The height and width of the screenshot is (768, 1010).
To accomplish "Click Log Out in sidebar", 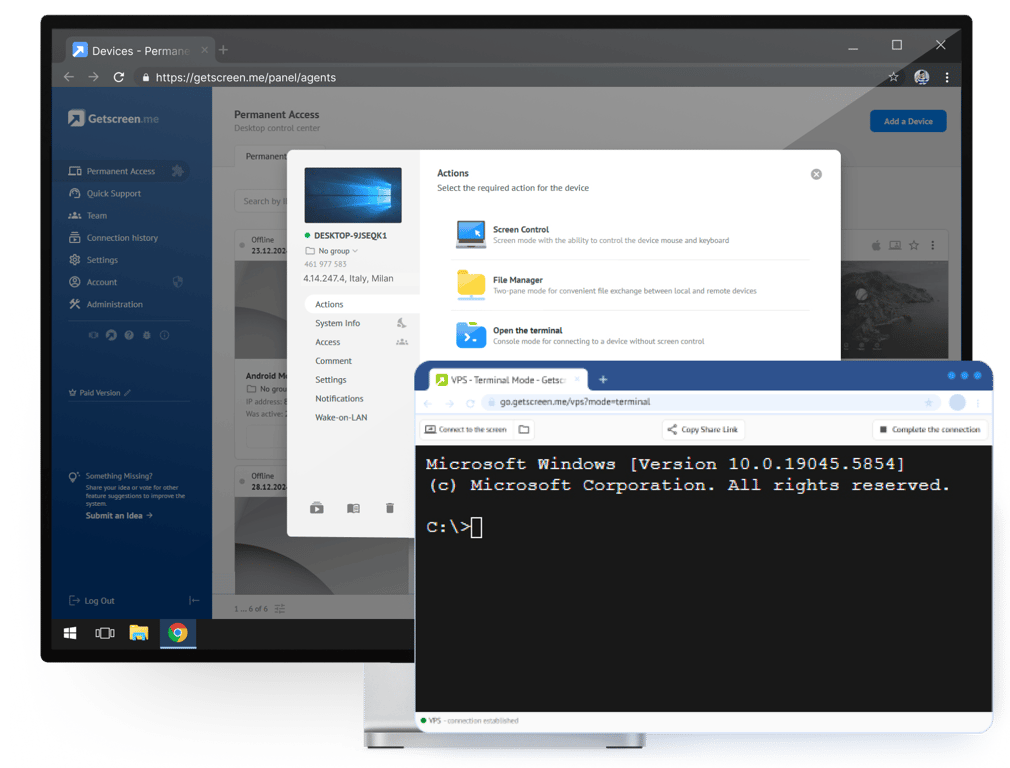I will click(92, 600).
